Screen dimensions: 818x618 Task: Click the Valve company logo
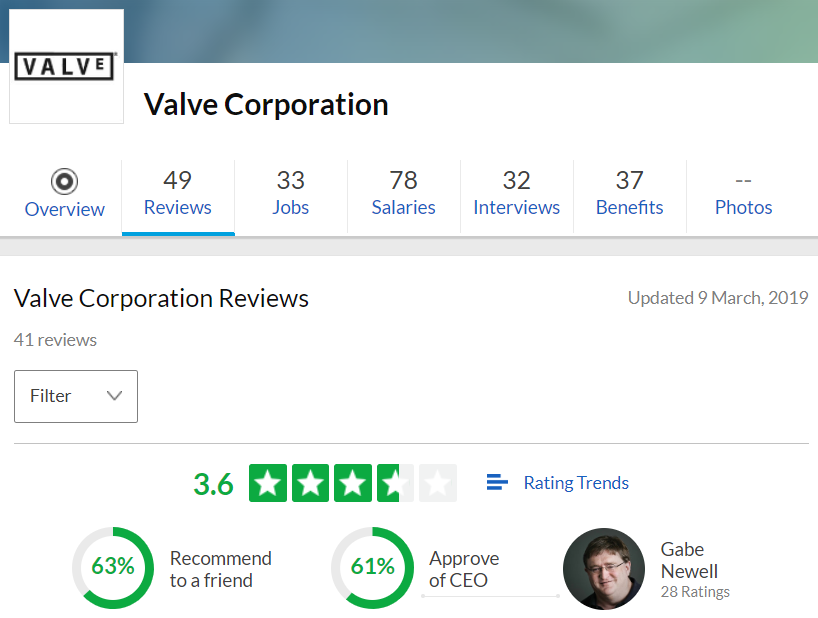(66, 66)
